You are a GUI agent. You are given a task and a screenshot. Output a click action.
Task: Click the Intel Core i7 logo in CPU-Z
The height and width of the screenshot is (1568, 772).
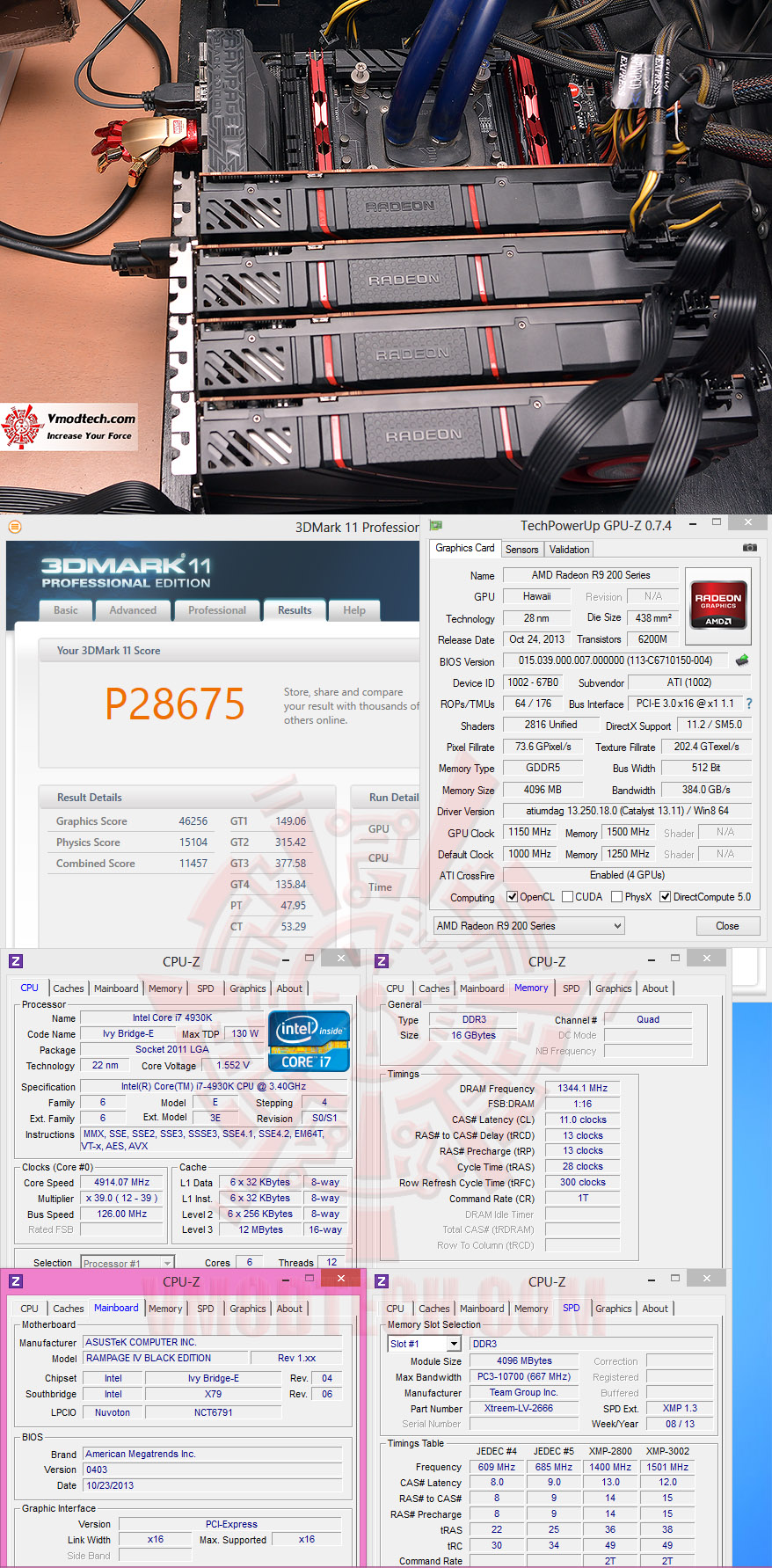(308, 1041)
